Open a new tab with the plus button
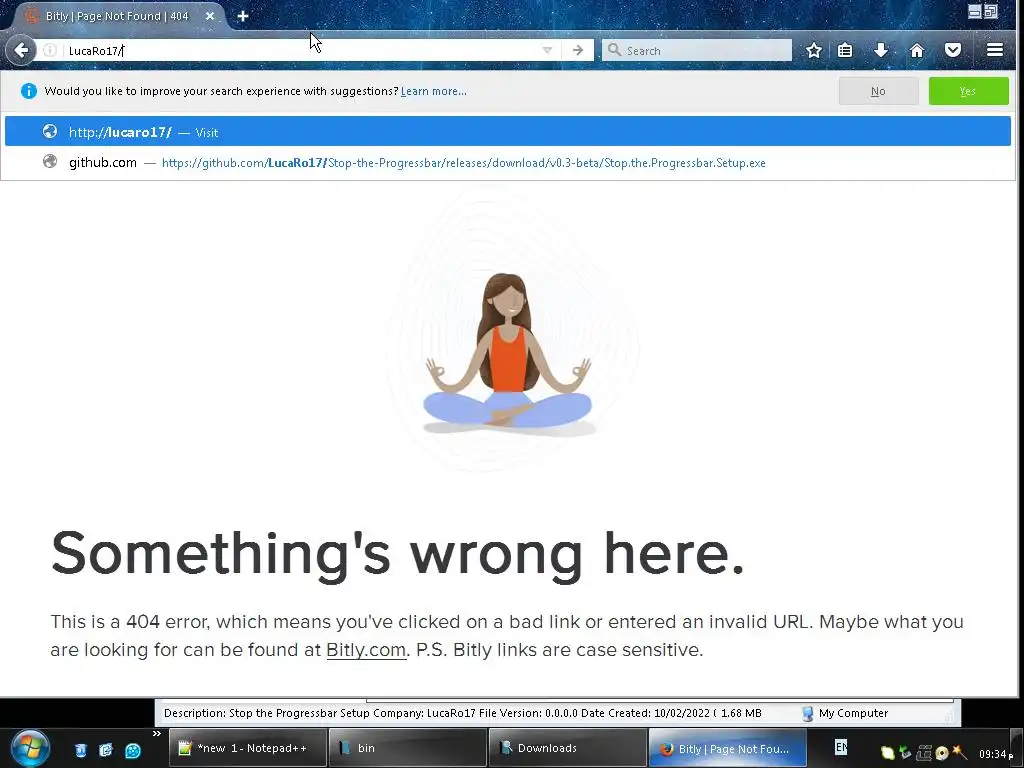1024x768 pixels. [243, 16]
